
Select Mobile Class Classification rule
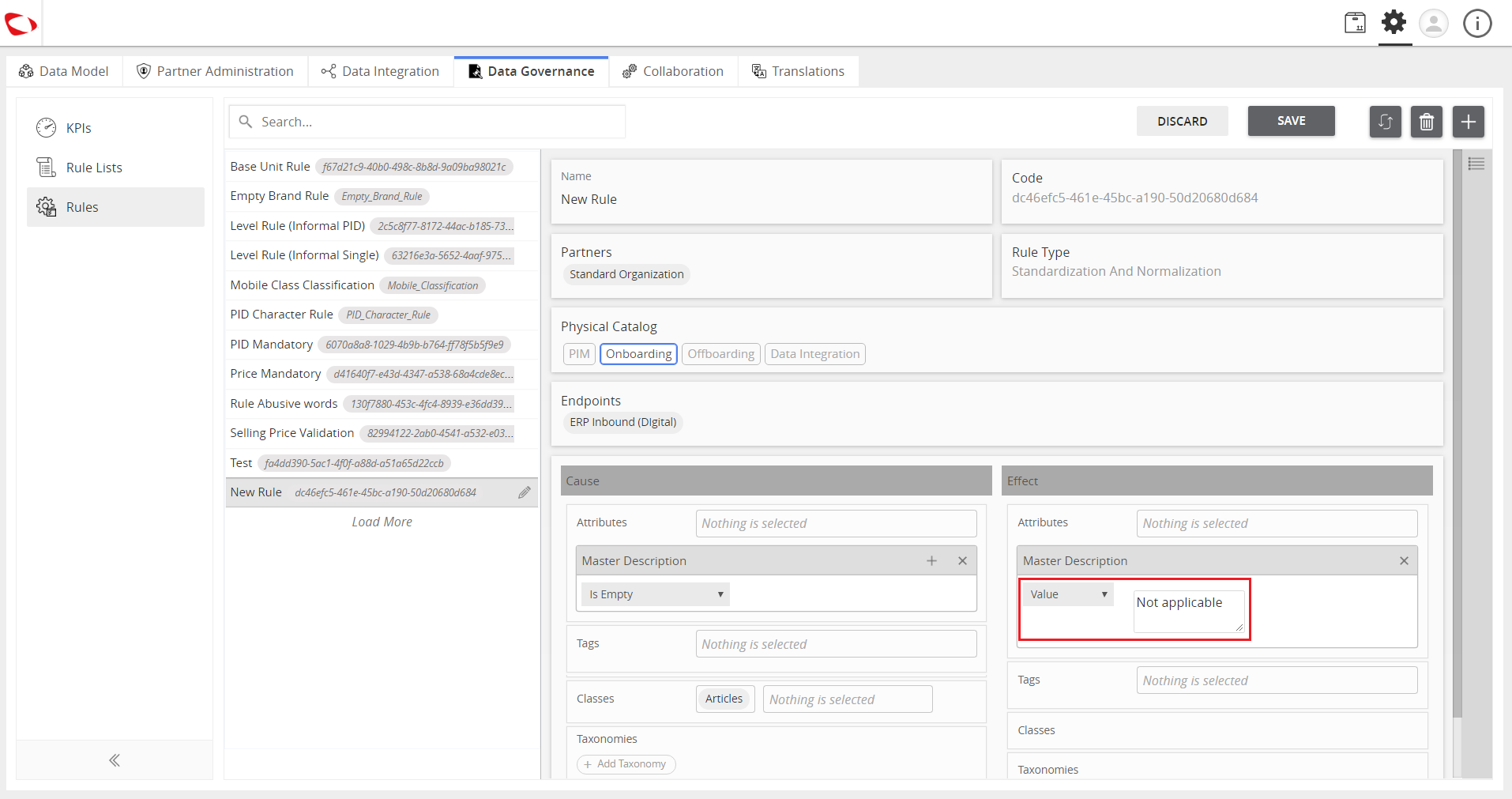[x=382, y=285]
